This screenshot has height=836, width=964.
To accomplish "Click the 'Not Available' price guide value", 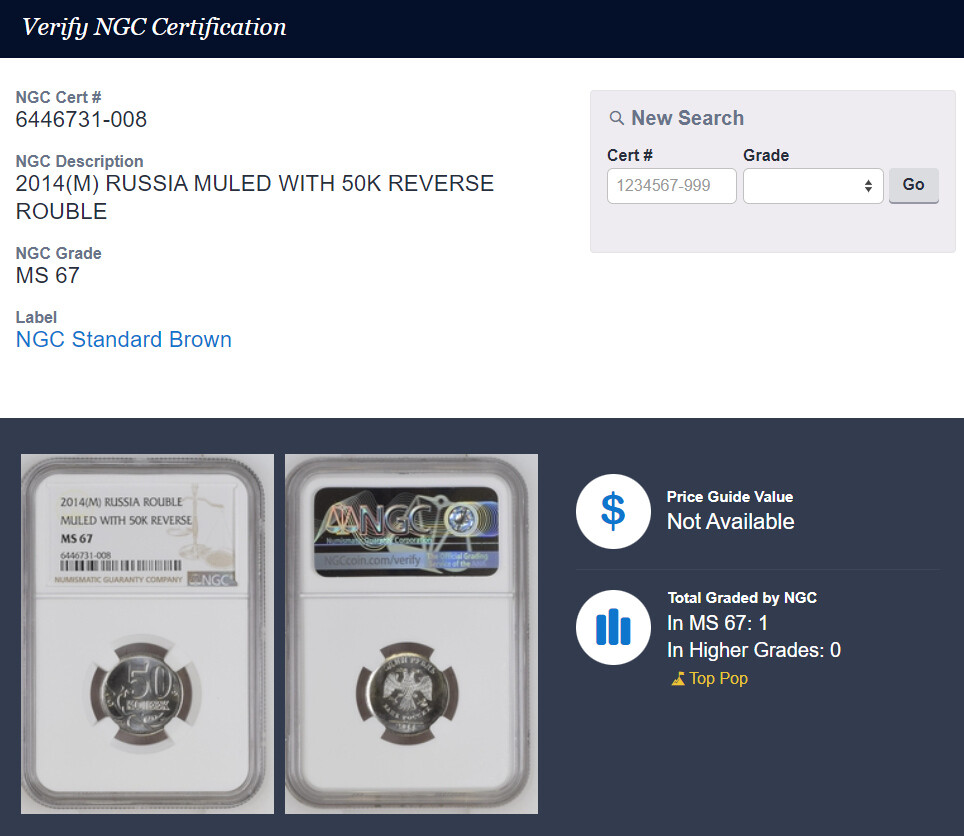I will tap(730, 521).
